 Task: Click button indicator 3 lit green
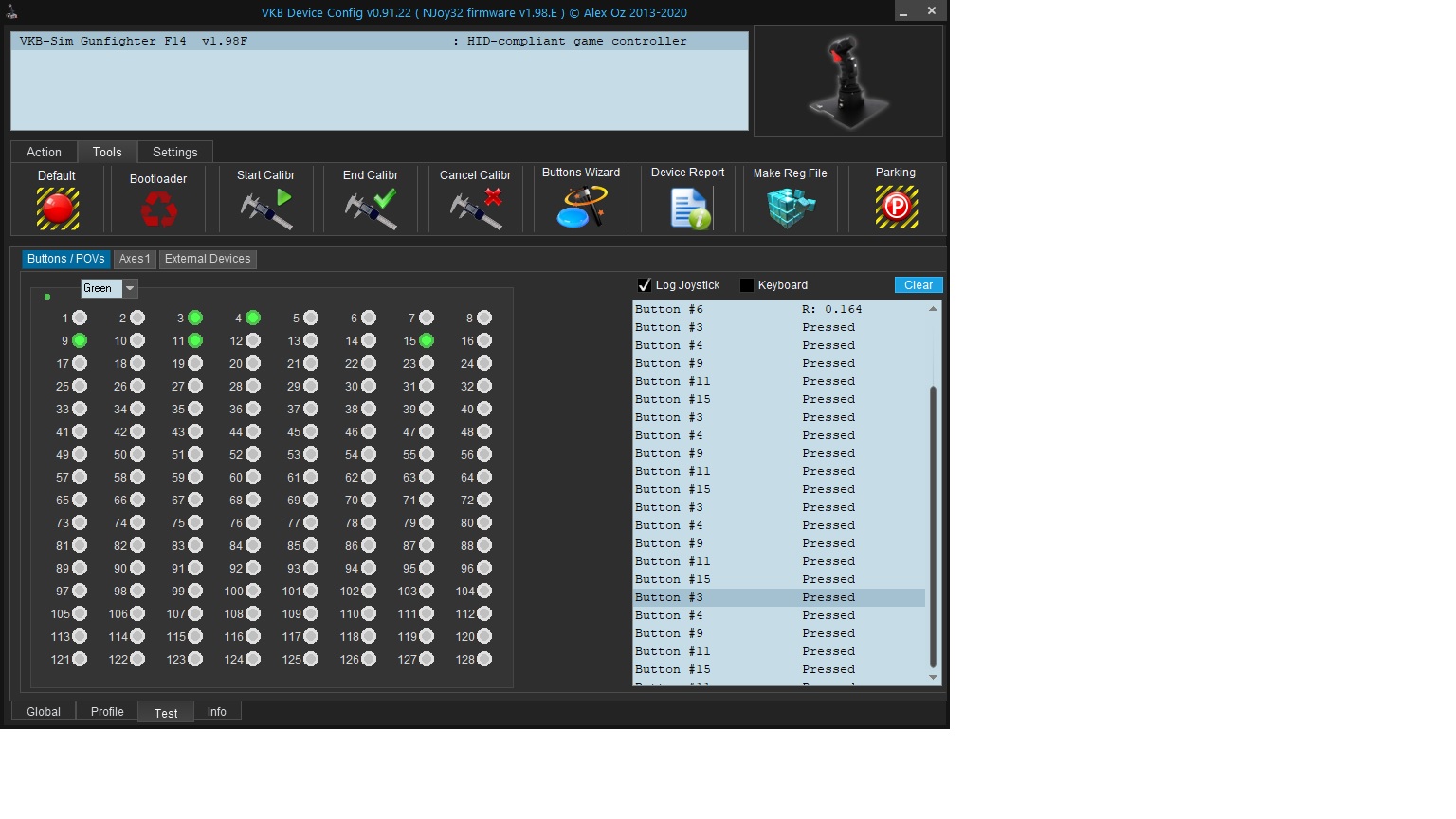click(x=195, y=318)
